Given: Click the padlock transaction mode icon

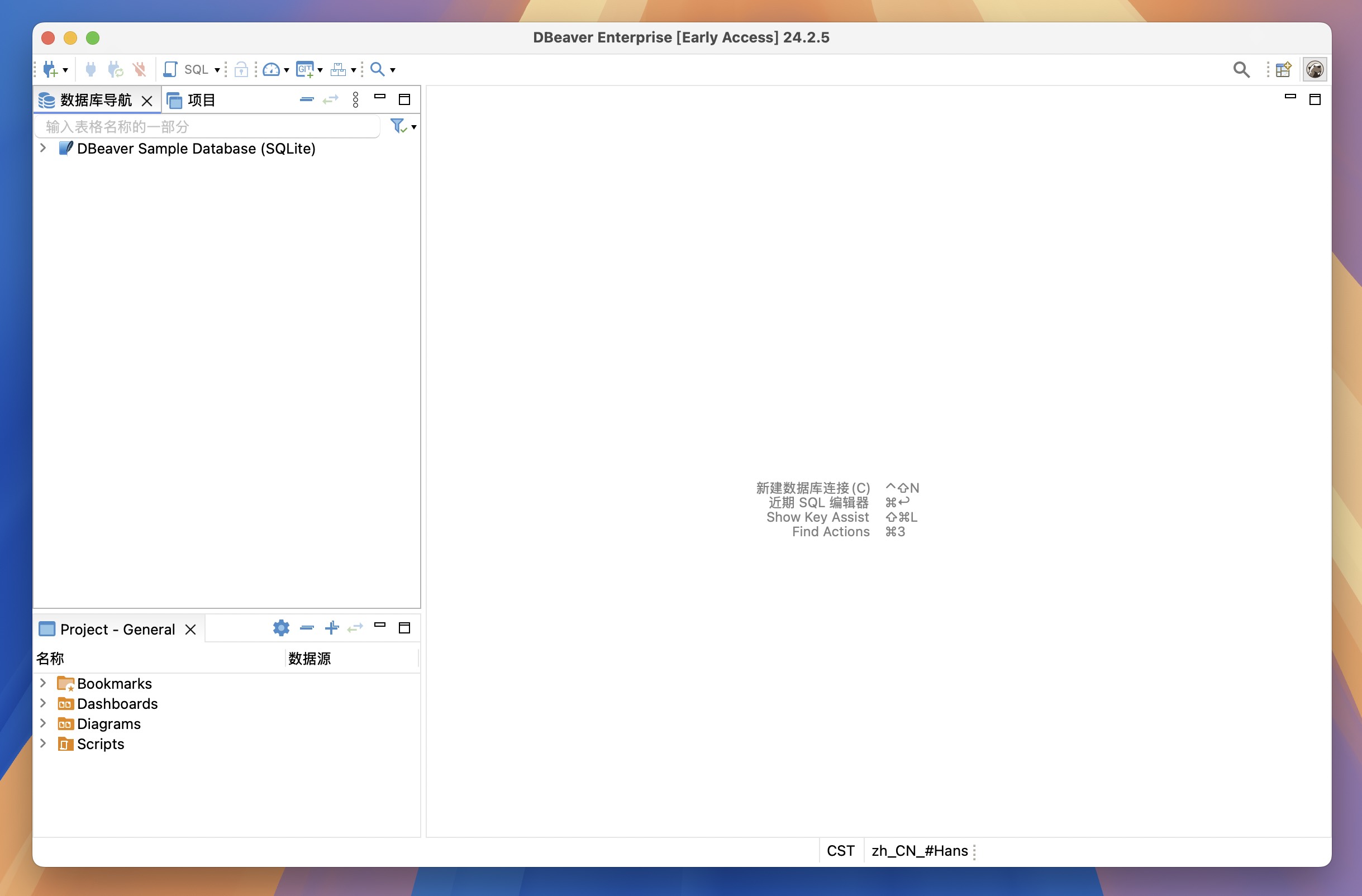Looking at the screenshot, I should pos(241,69).
